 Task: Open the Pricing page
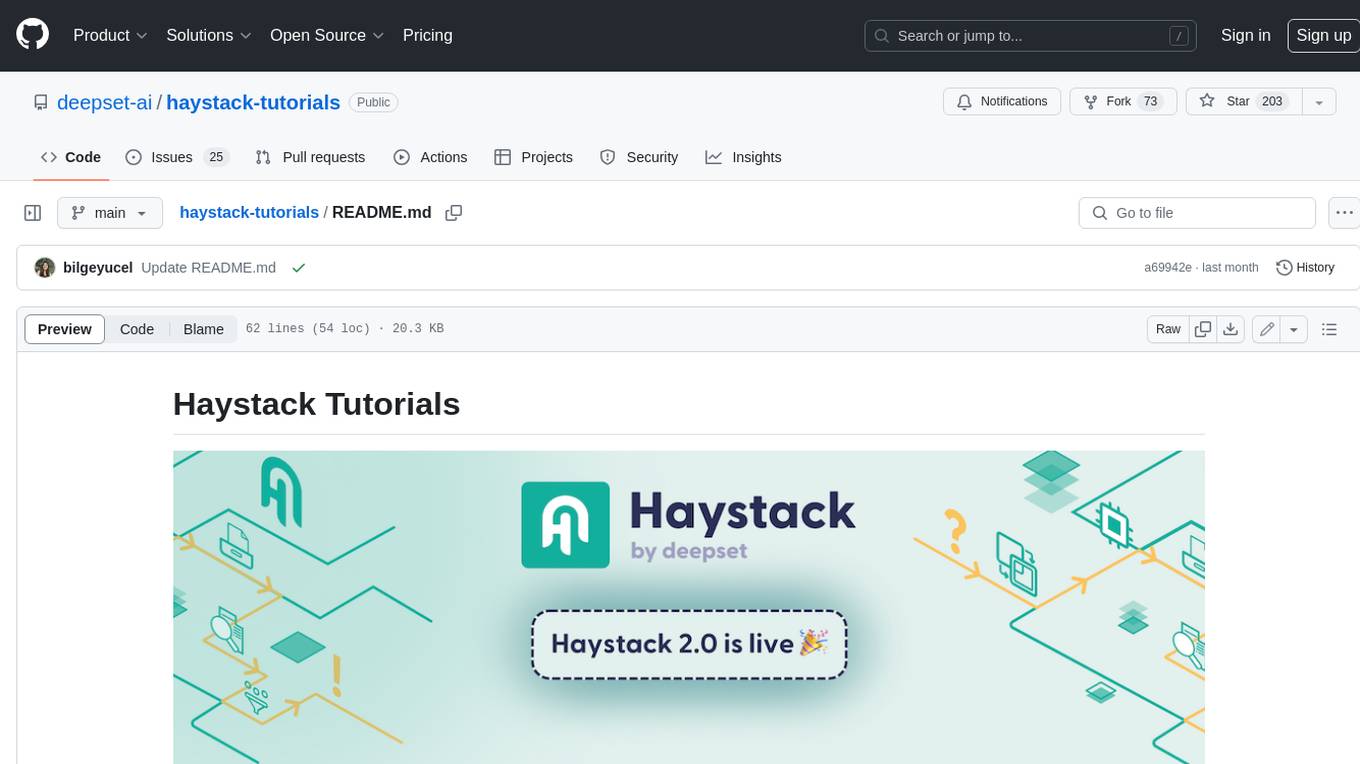click(x=427, y=35)
